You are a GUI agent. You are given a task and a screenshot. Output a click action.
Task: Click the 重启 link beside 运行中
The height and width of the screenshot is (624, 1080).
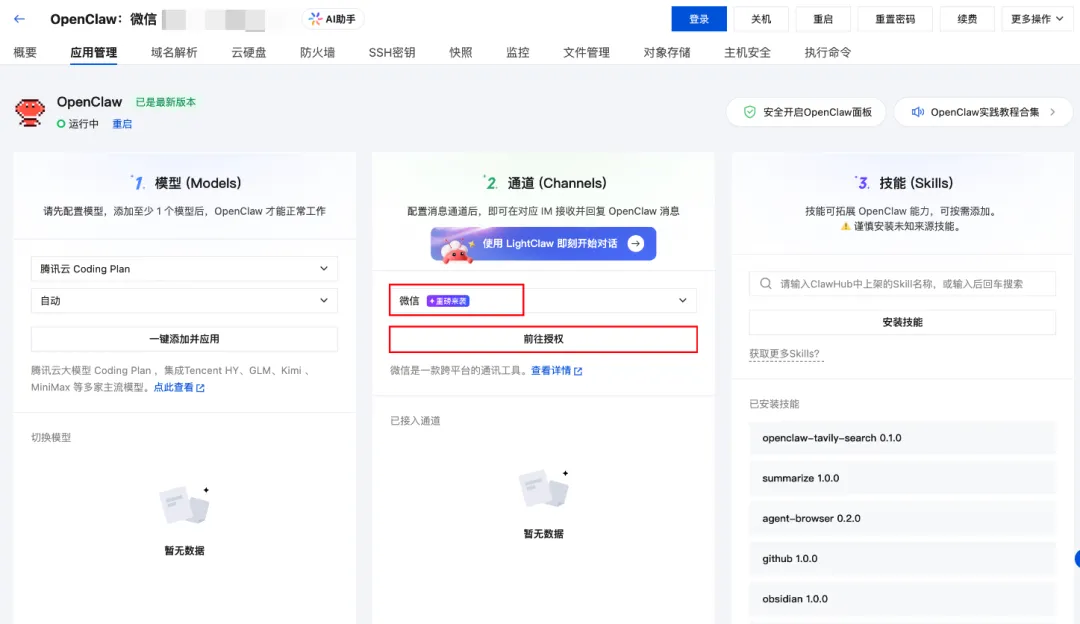tap(122, 124)
